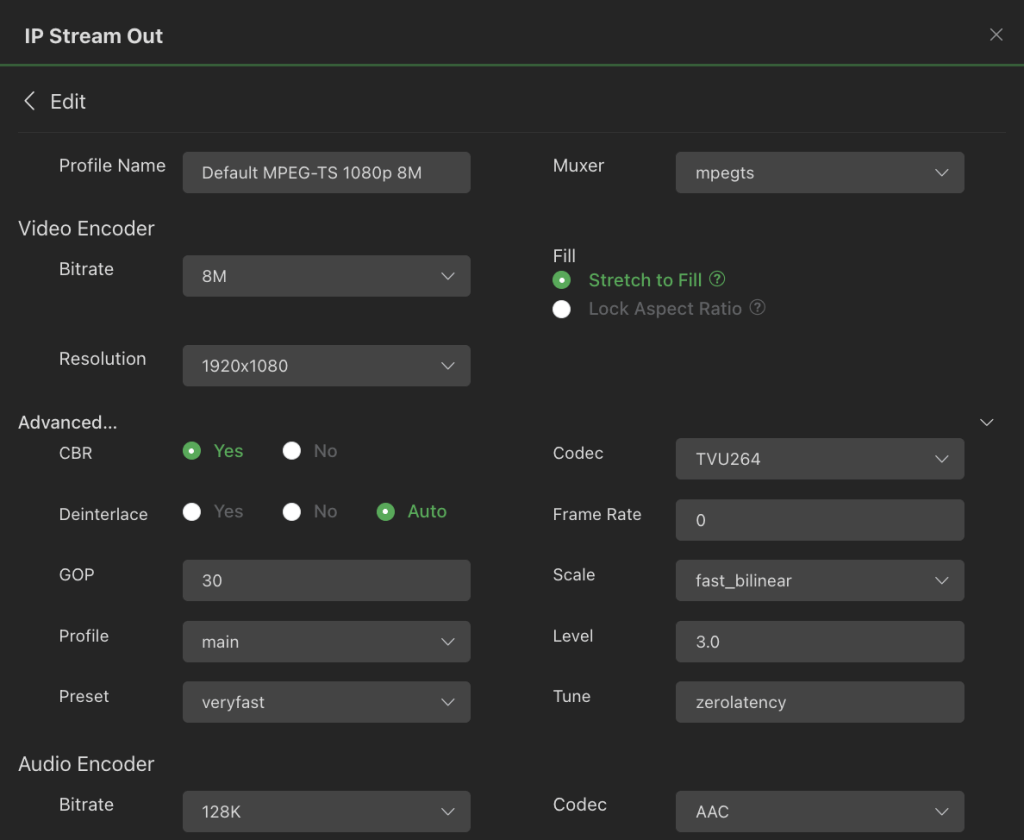Open the Resolution dropdown showing 1920x1080

(327, 366)
